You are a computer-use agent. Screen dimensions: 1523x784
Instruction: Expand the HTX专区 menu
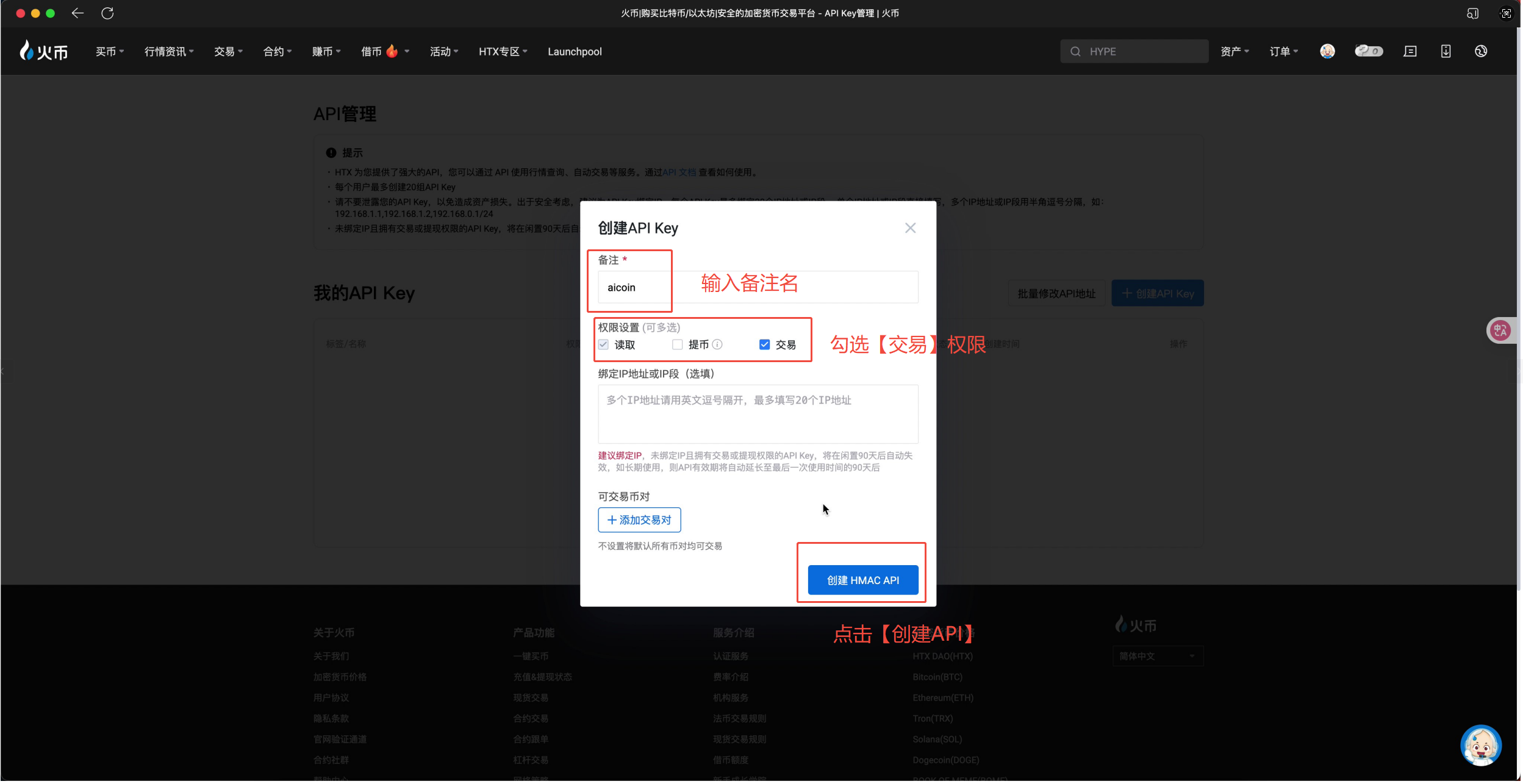(503, 51)
